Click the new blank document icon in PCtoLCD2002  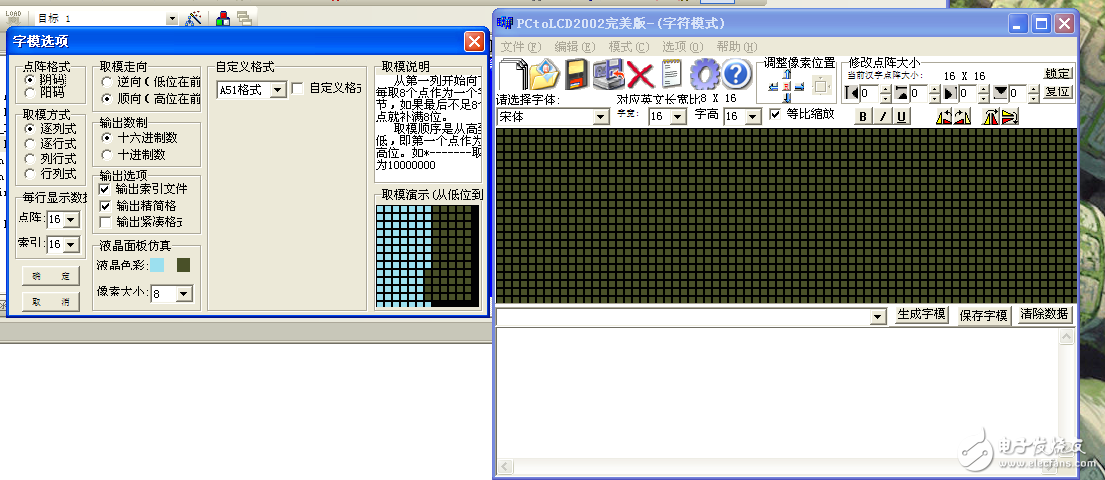pos(513,74)
